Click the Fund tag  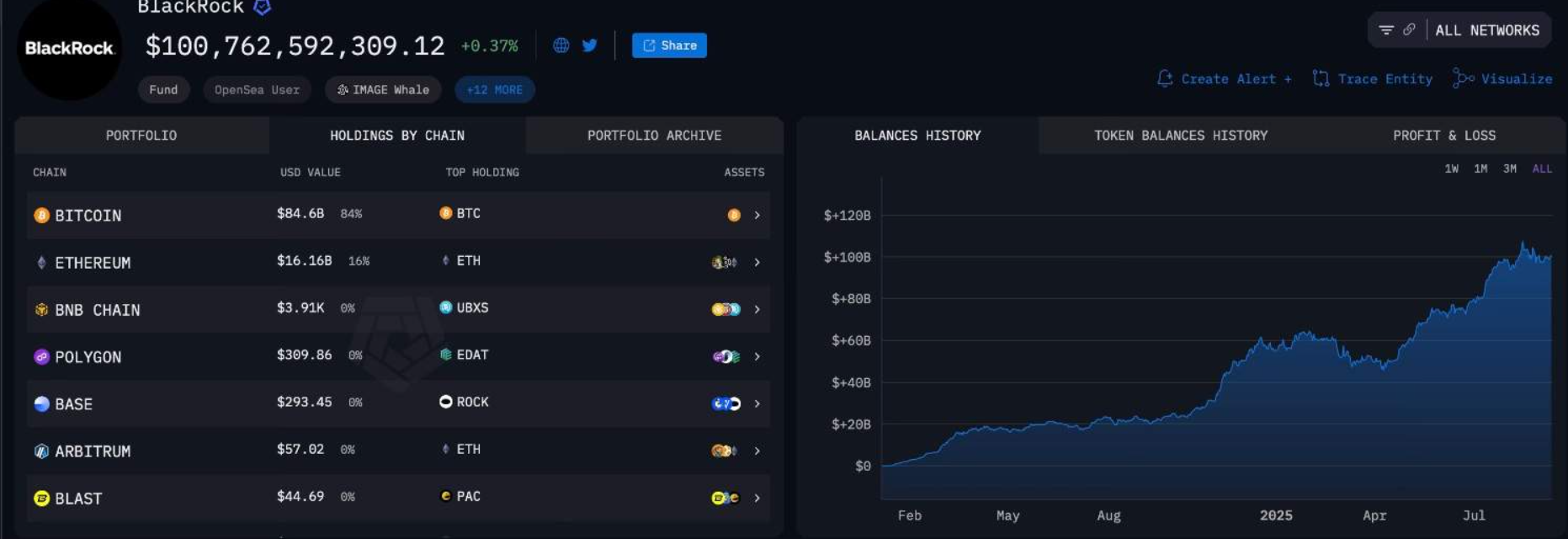point(163,90)
